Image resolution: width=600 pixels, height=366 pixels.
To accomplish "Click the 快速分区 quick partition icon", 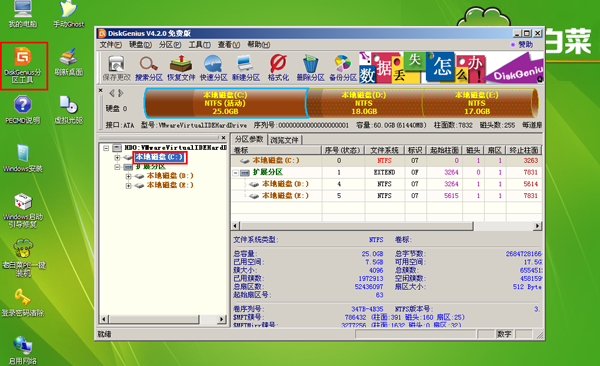I will 214,68.
